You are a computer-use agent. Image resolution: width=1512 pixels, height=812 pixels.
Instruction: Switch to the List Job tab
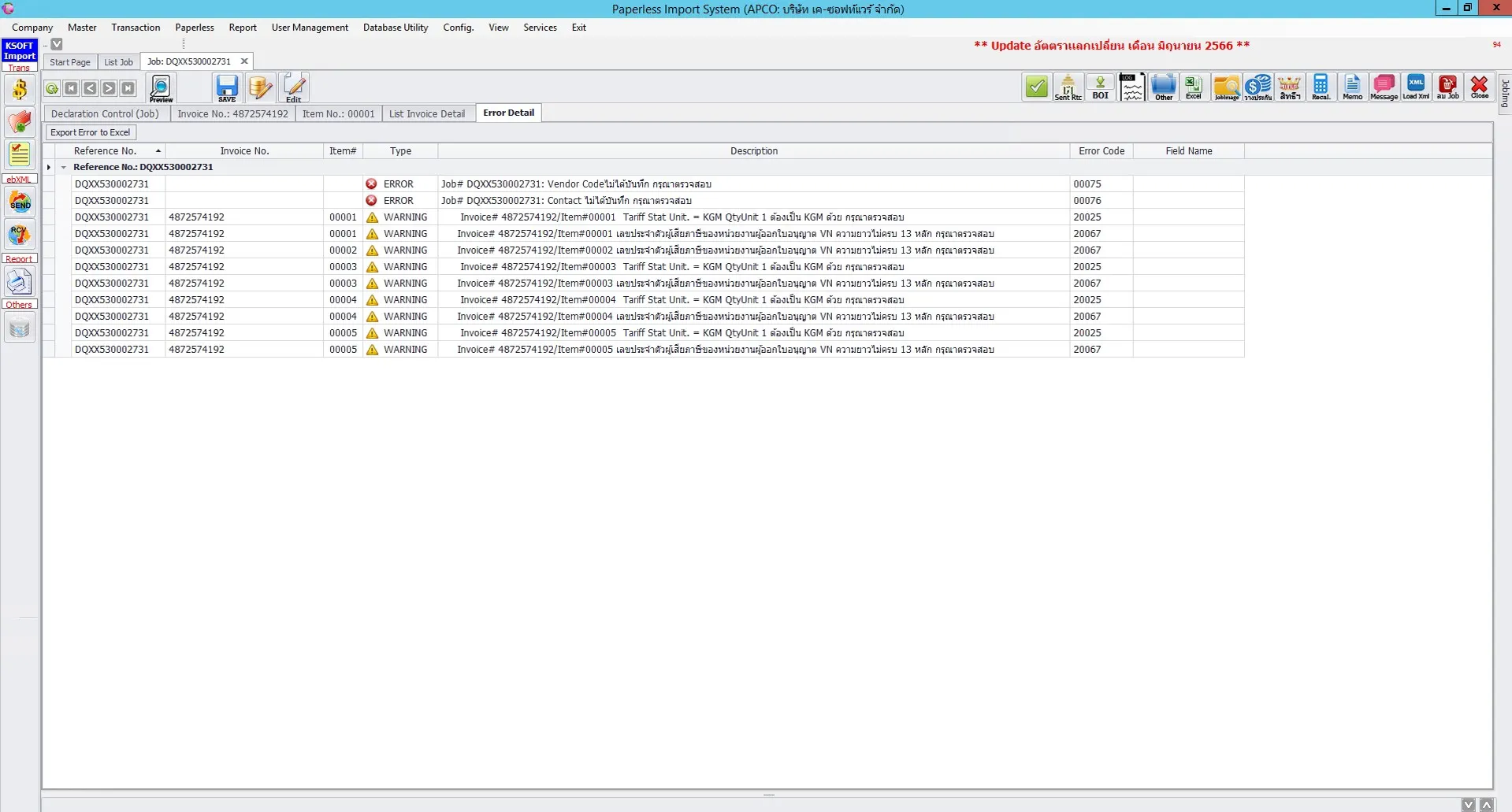coord(118,62)
